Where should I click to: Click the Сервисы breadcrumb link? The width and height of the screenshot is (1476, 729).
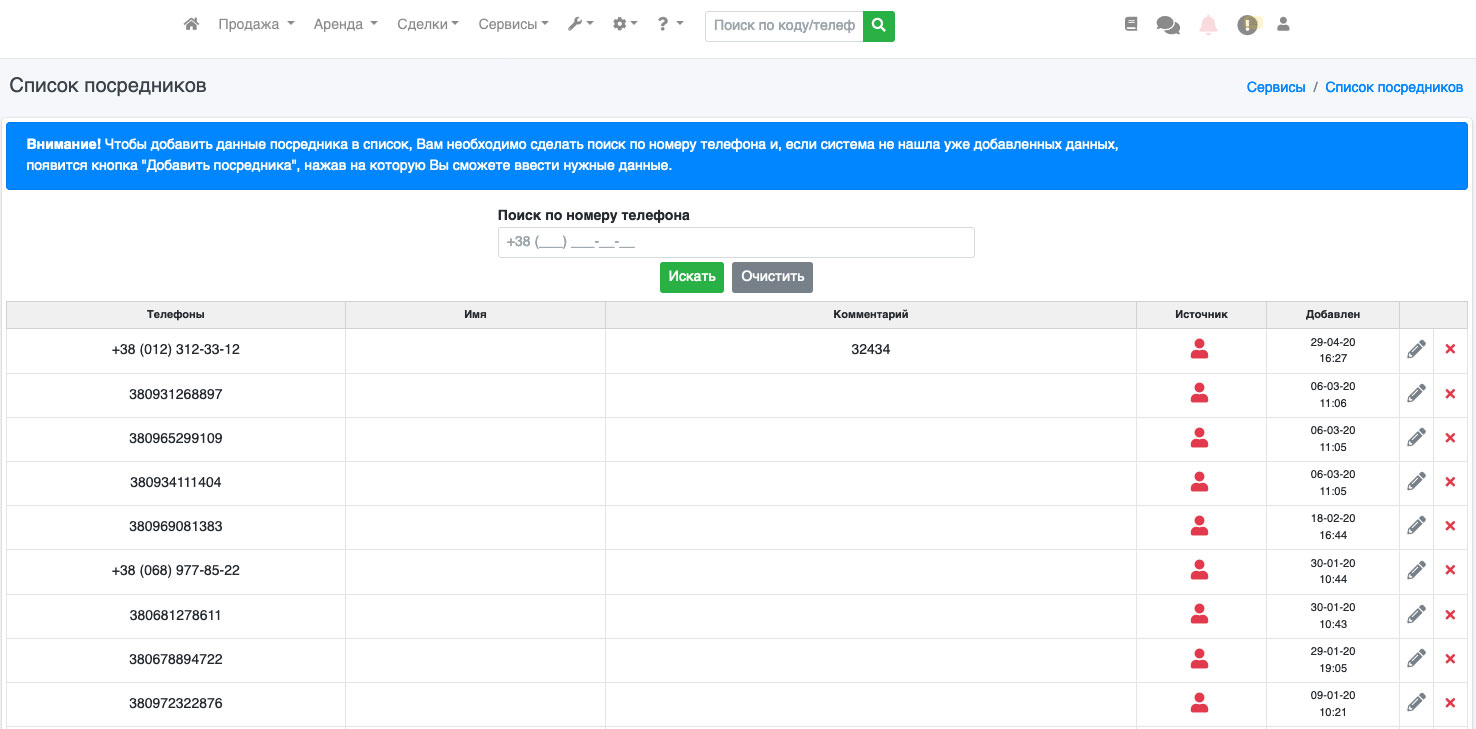pyautogui.click(x=1275, y=87)
